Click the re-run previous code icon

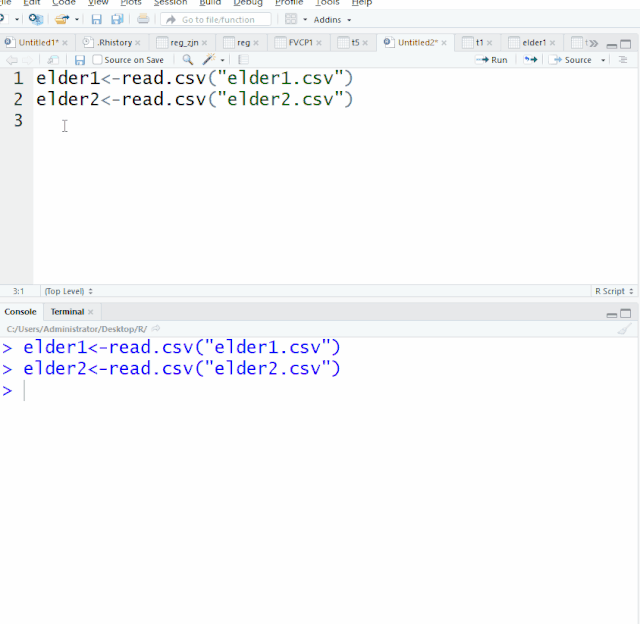(530, 60)
